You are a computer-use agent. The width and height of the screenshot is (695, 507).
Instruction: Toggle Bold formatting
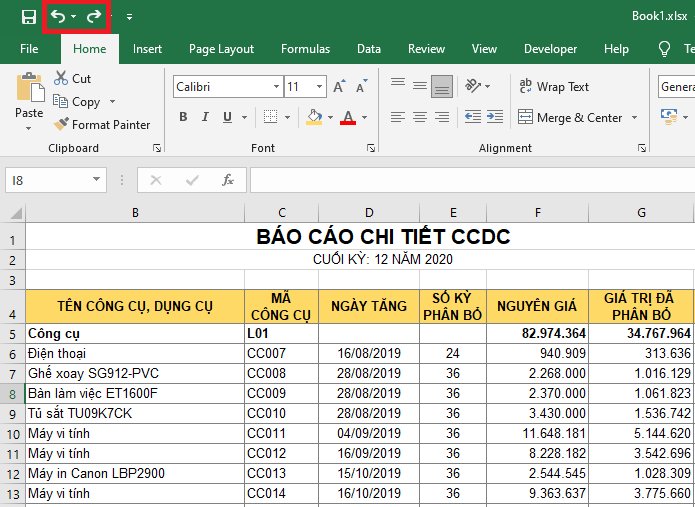pos(183,117)
